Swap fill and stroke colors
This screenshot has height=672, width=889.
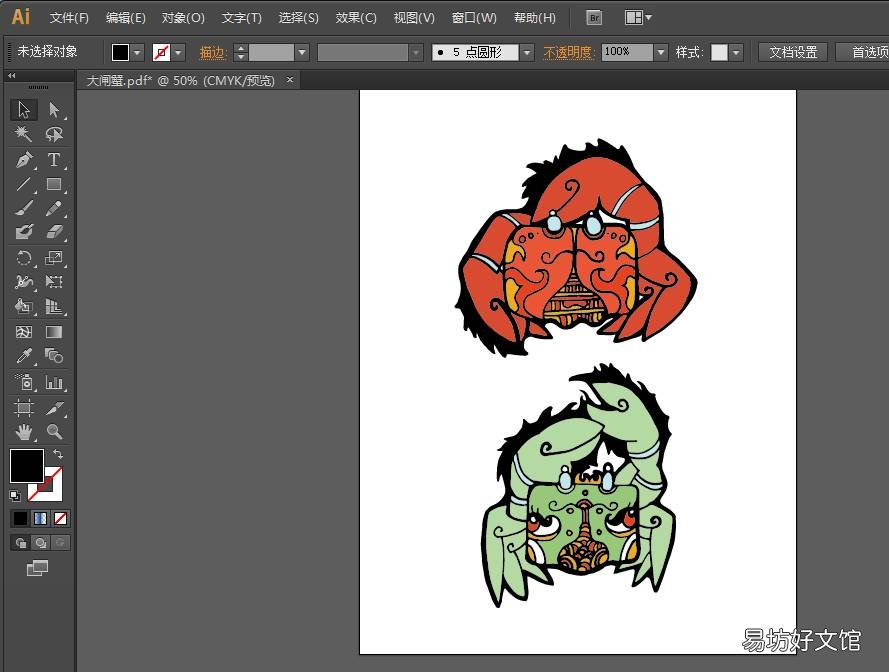pos(58,454)
